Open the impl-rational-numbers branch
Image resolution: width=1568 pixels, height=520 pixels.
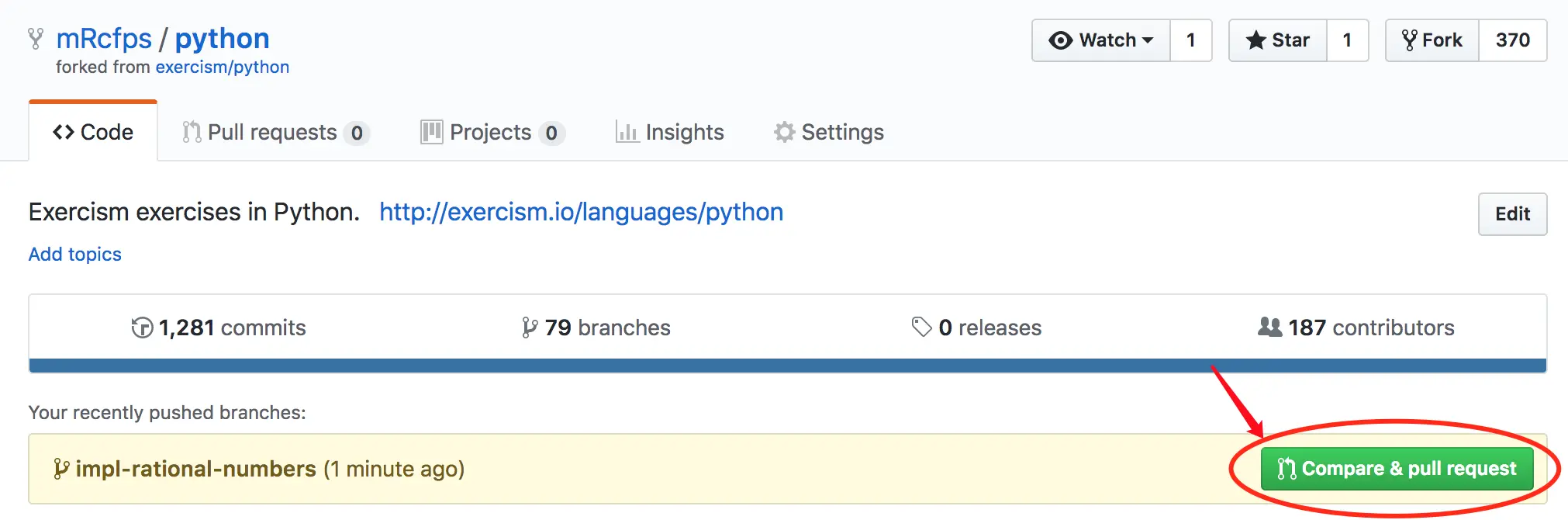(x=195, y=469)
